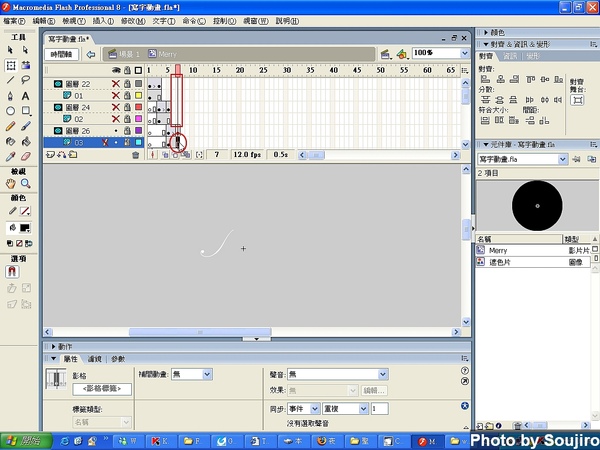Image resolution: width=600 pixels, height=450 pixels.
Task: Open the stage zoom 100% dropdown
Action: 465,53
